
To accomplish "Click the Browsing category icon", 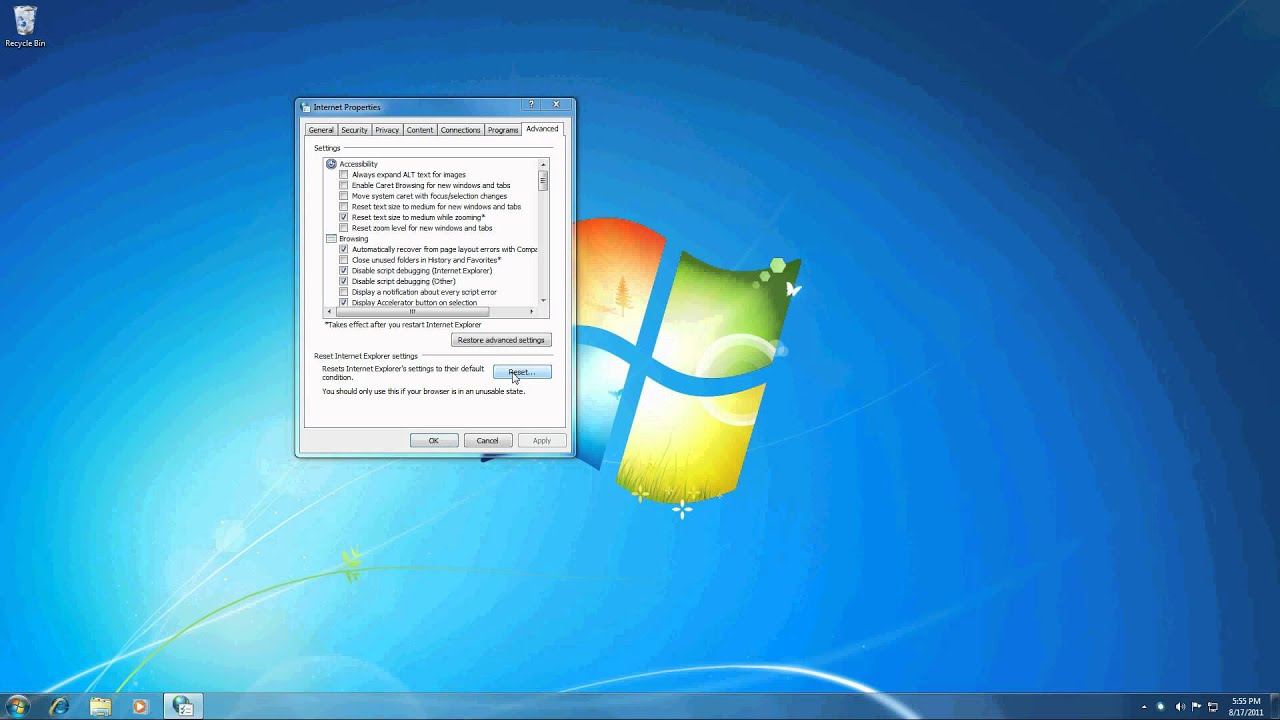I will [331, 239].
